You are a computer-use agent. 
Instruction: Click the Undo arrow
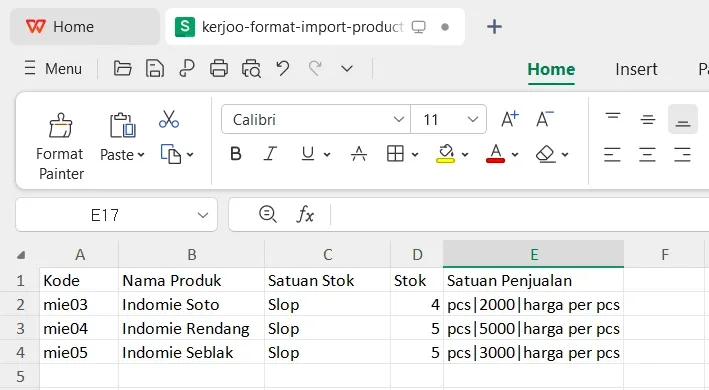pyautogui.click(x=283, y=69)
